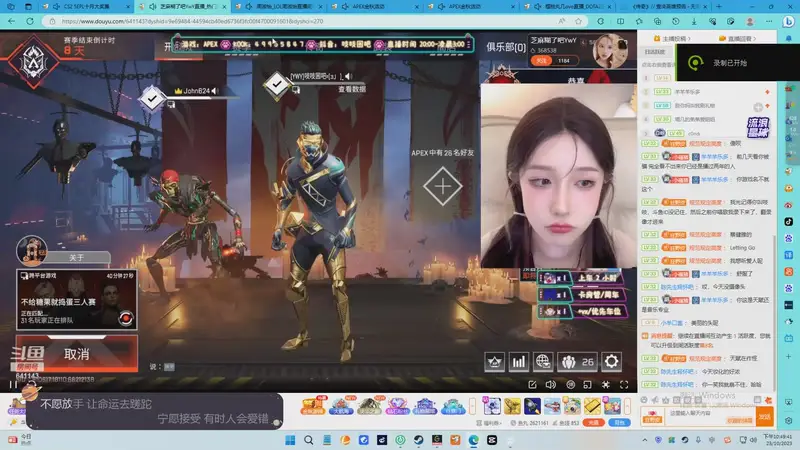The image size is (800, 450).
Task: Invite friend with plus diamond icon
Action: point(442,186)
